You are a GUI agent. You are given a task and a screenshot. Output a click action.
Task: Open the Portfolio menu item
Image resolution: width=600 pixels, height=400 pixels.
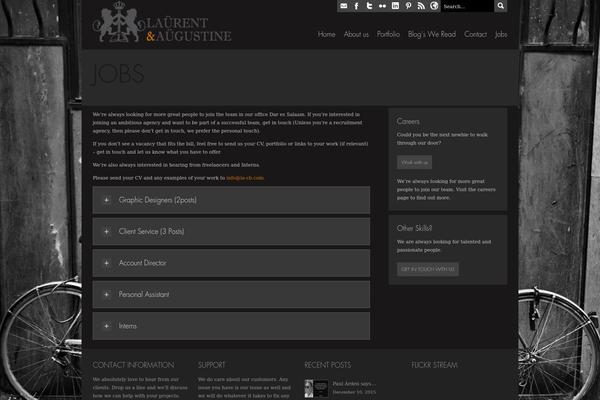[388, 34]
